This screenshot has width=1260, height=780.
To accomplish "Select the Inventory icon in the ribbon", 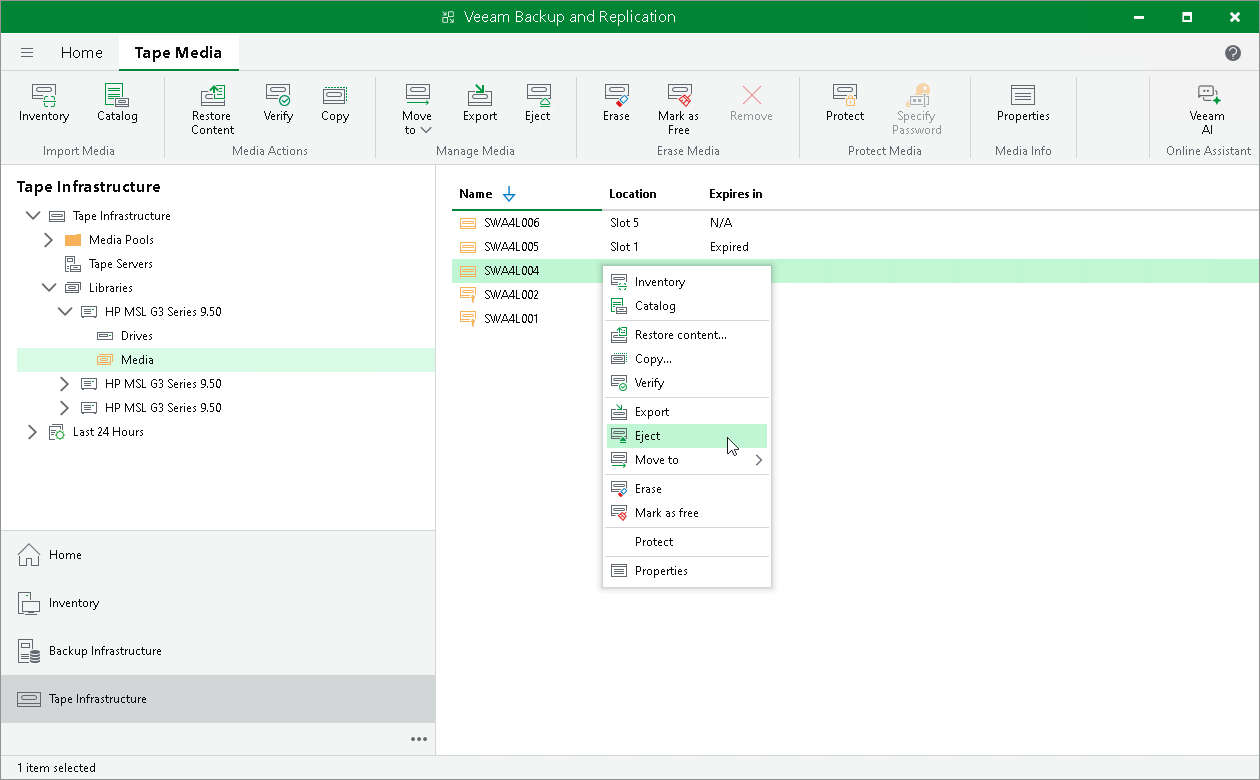I will point(44,105).
